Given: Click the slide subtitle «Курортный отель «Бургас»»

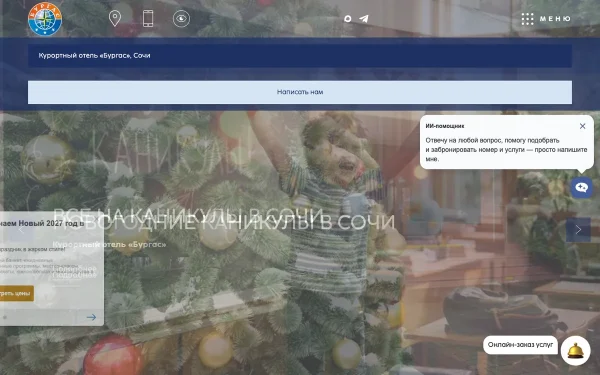Looking at the screenshot, I should pos(109,244).
